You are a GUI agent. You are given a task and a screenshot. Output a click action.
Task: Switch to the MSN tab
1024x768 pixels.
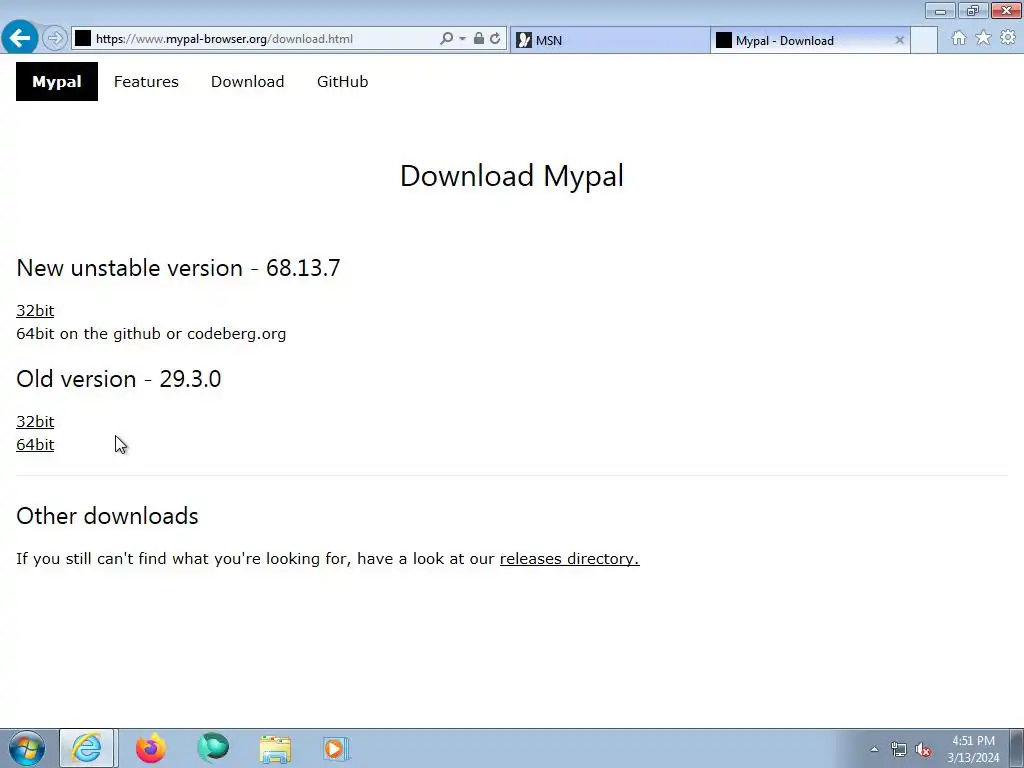(x=609, y=40)
